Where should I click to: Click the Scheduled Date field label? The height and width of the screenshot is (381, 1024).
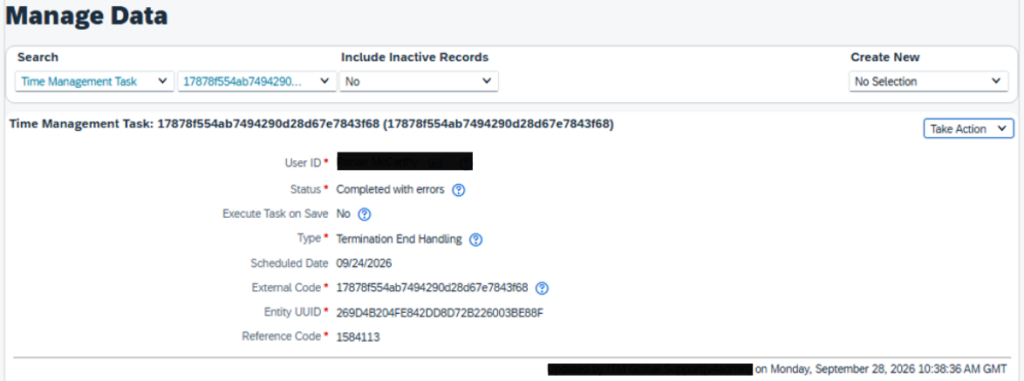[x=289, y=263]
